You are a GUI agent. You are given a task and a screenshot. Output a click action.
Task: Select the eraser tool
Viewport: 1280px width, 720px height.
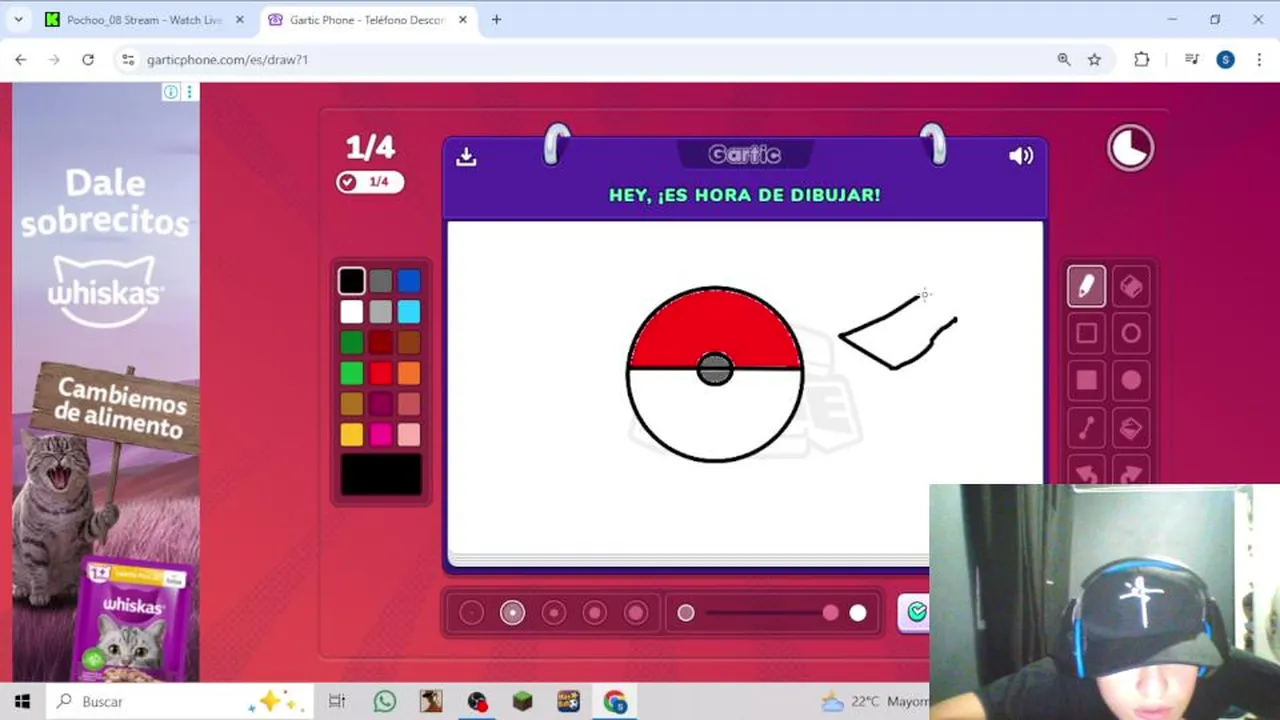tap(1131, 287)
